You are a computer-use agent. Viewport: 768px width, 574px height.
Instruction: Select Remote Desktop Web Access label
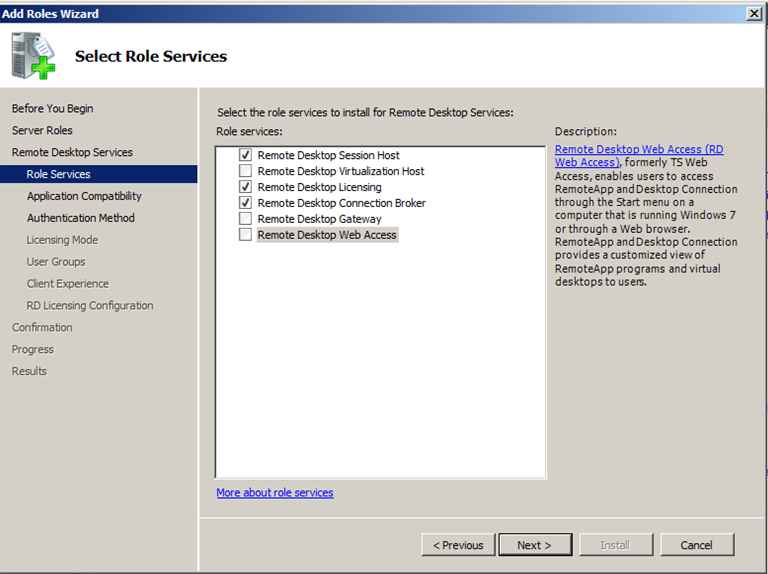click(x=327, y=235)
